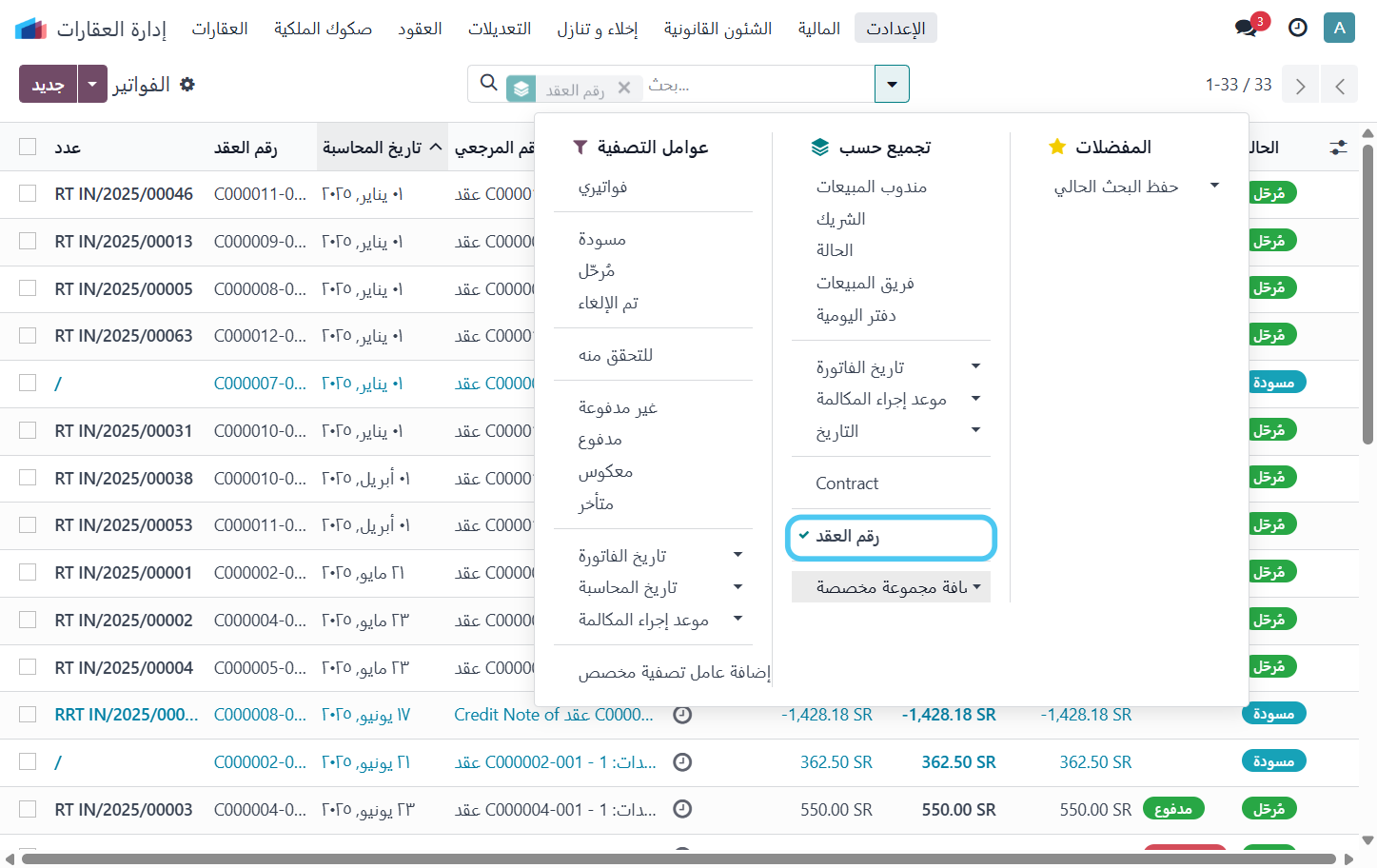The image size is (1377, 868).
Task: Click the إدارة العقارات app logo
Action: pyautogui.click(x=31, y=29)
